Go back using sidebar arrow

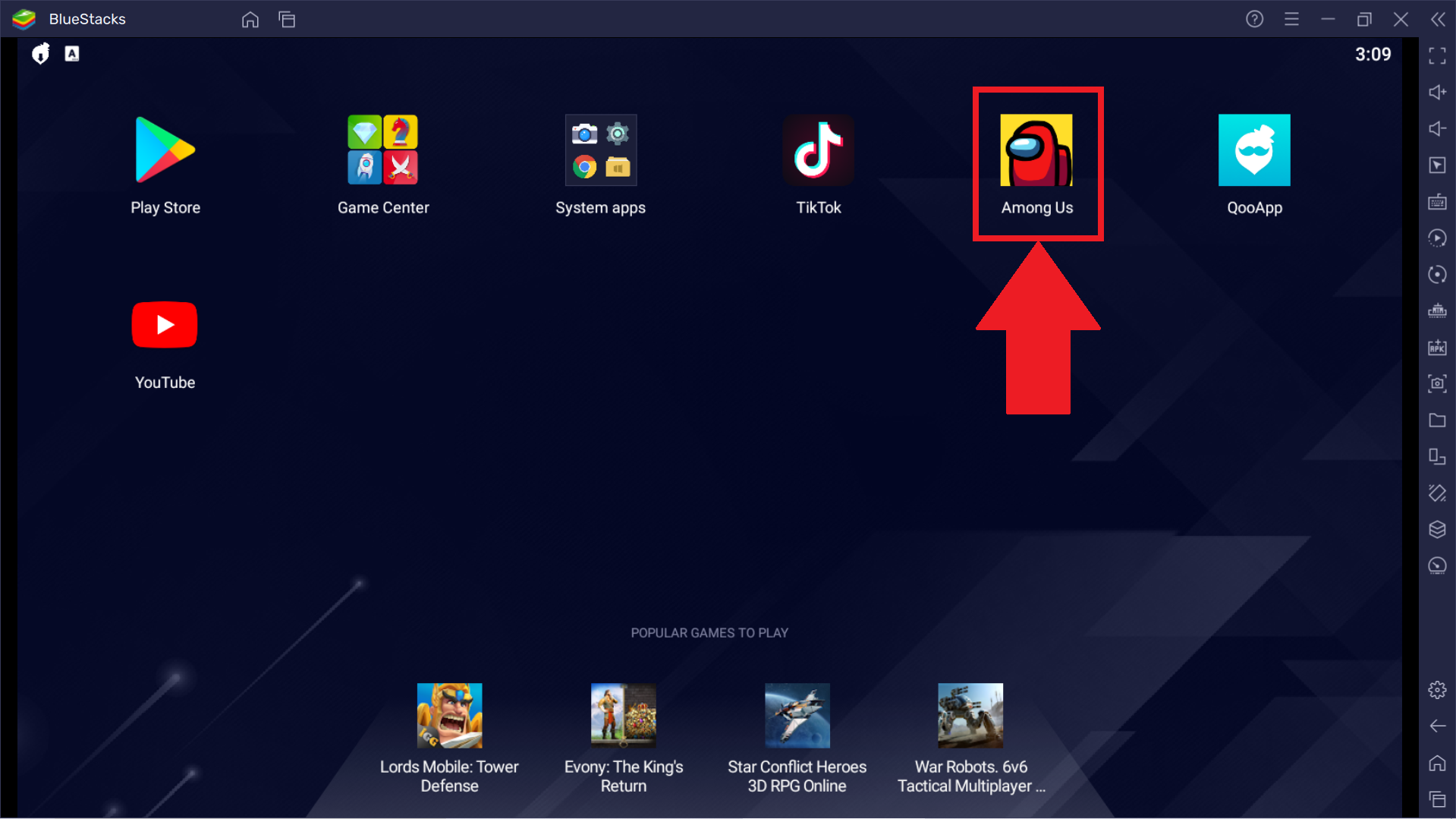pos(1437,726)
